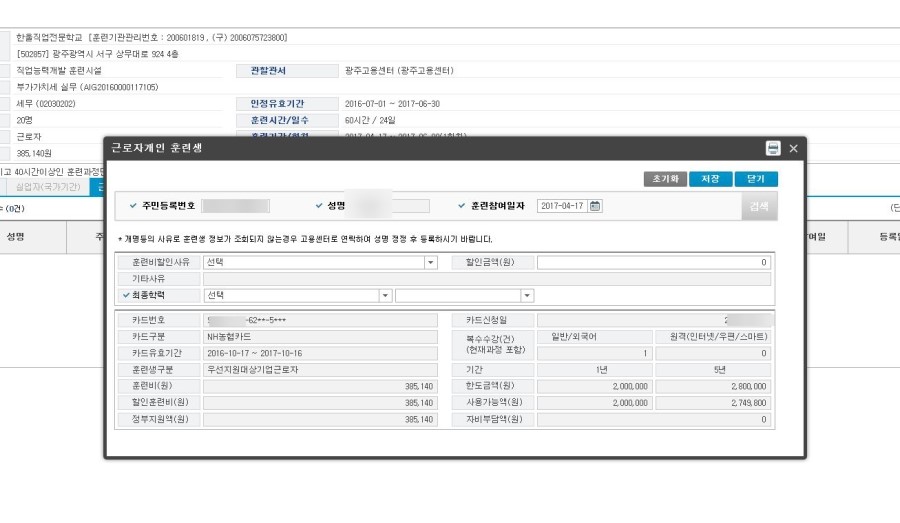
Task: Click the 원격(인터넷/우편/스마트) column header
Action: click(x=713, y=337)
